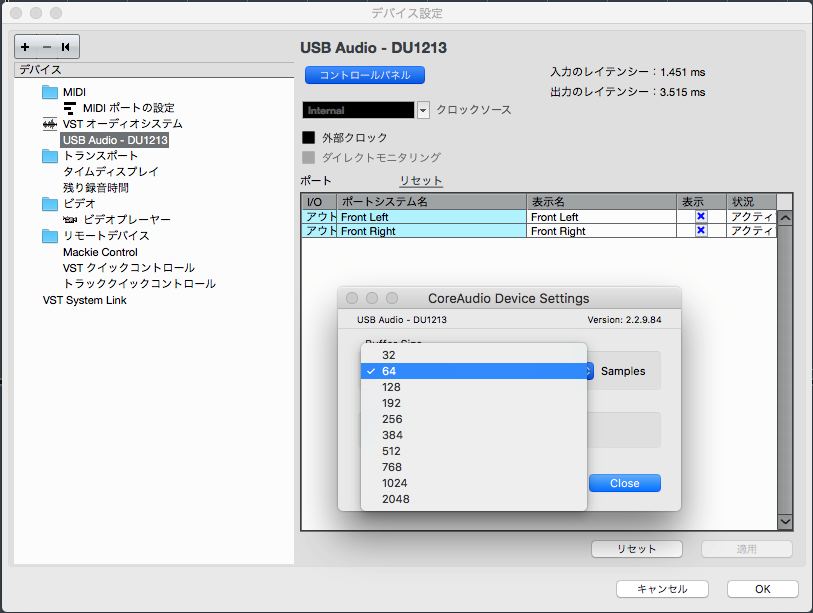The height and width of the screenshot is (613, 813).
Task: Select Mackie Control tree item
Action: click(100, 252)
